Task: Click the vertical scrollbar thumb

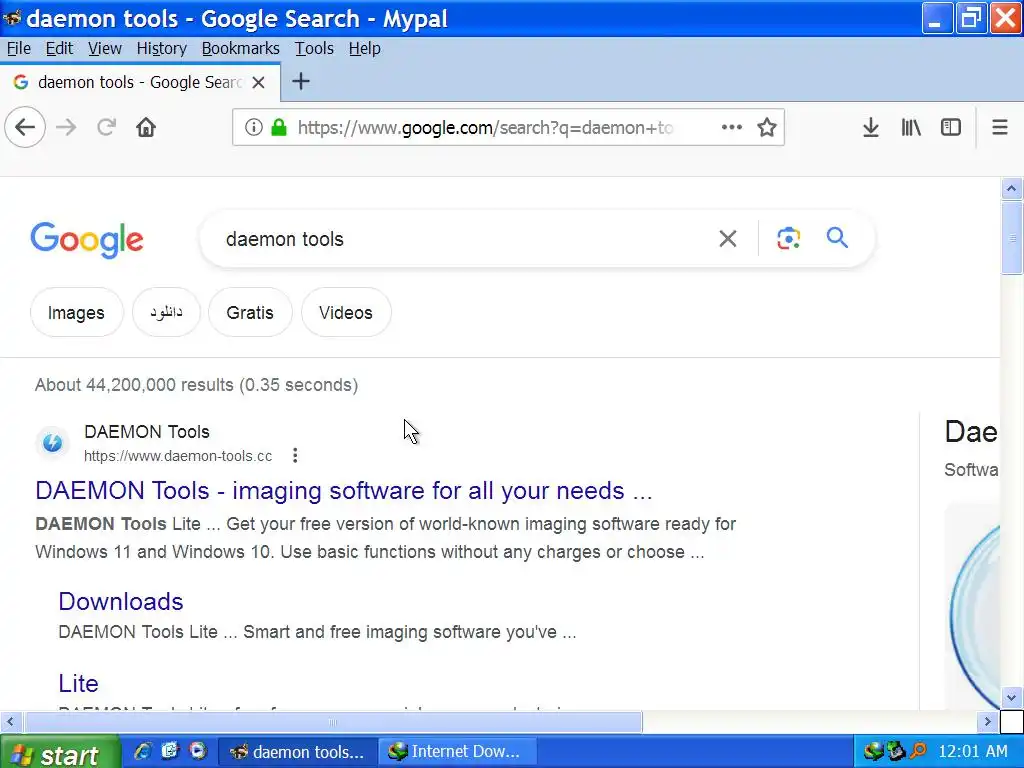Action: [x=1012, y=238]
